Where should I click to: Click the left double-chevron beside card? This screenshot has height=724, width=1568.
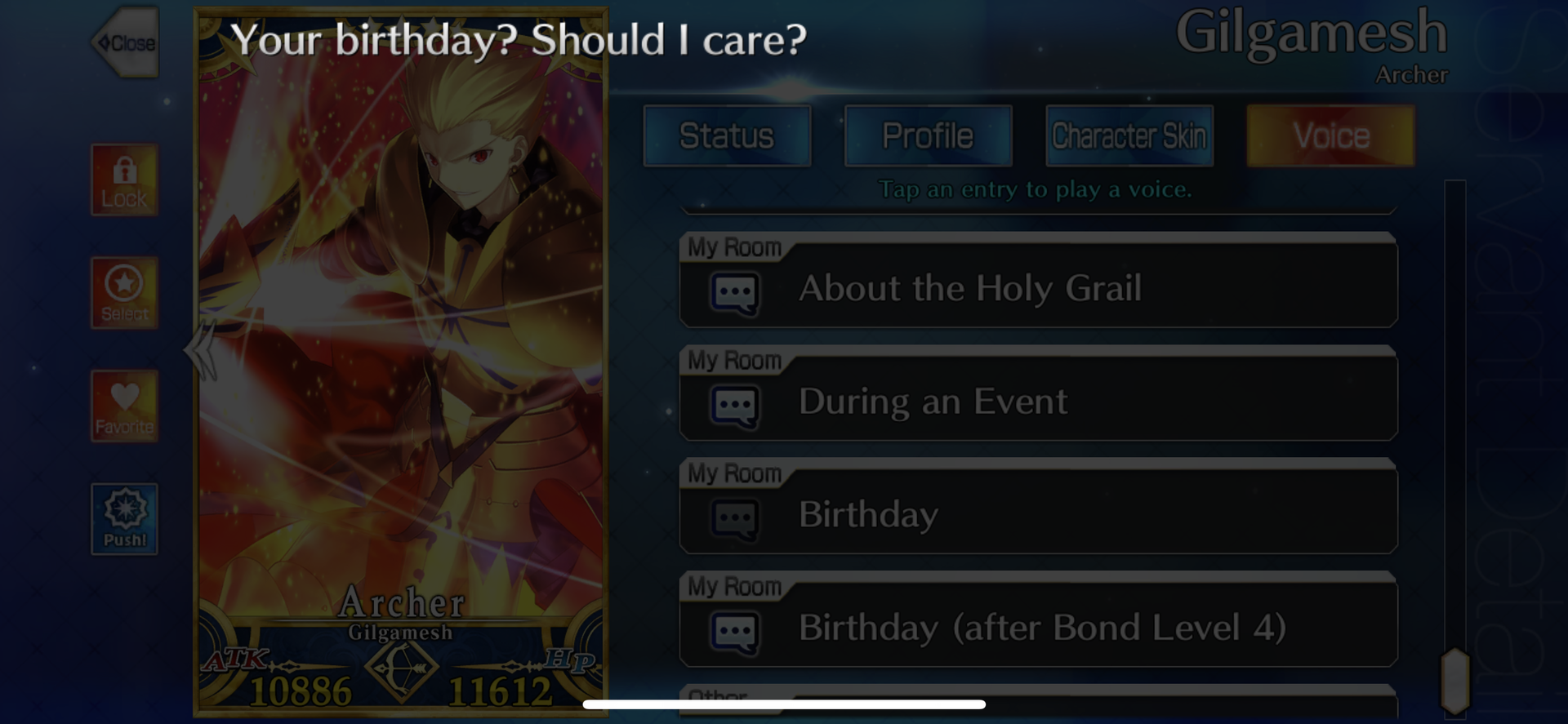(x=201, y=350)
